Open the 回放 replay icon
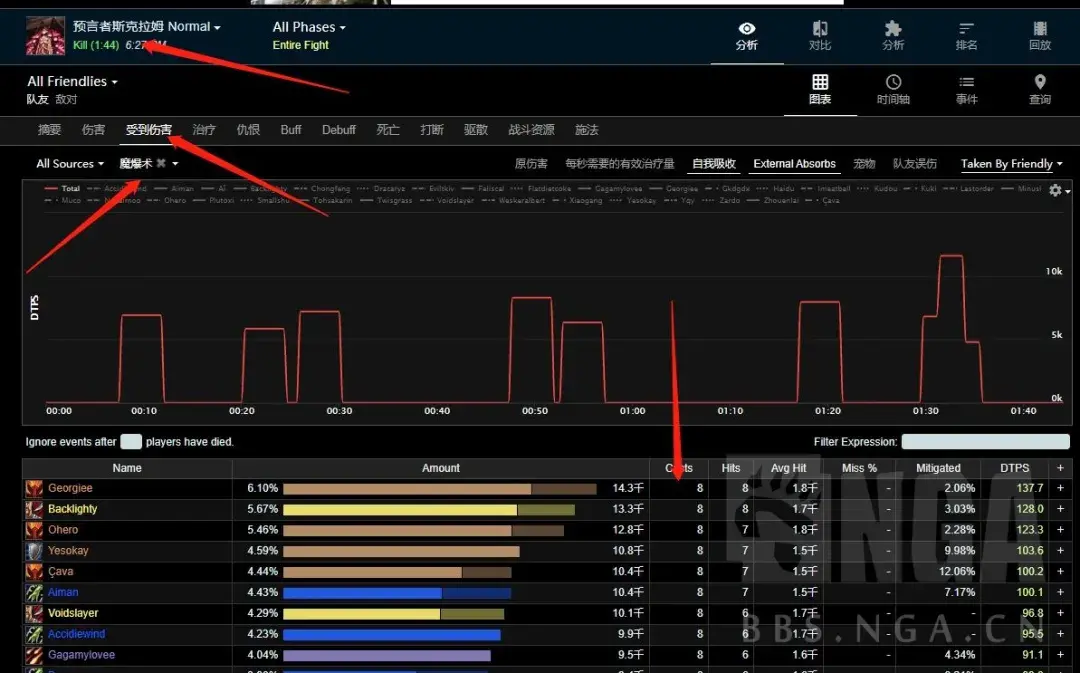 (1039, 30)
